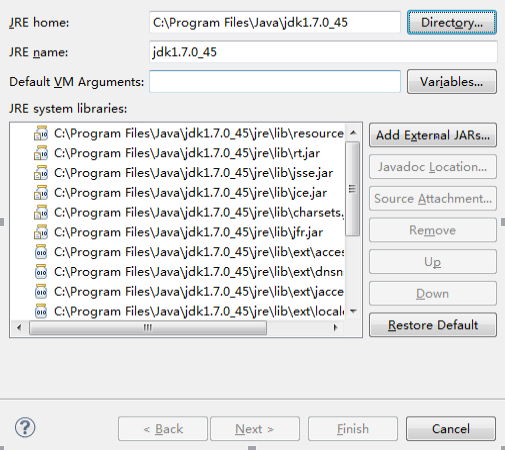This screenshot has width=505, height=450.
Task: Click the jar icon for resources library
Action: (x=41, y=133)
